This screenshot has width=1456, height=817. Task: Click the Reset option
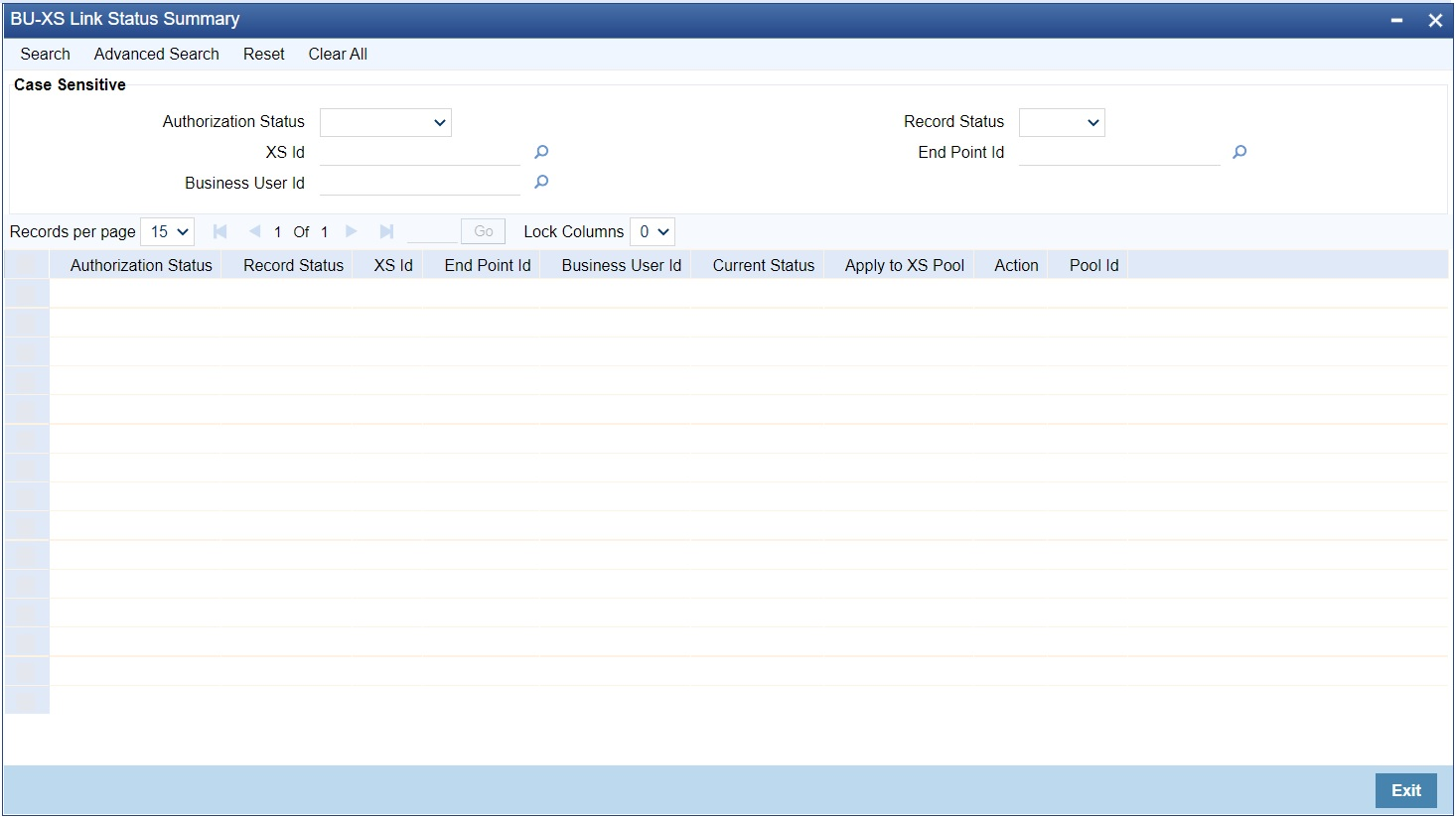(264, 54)
